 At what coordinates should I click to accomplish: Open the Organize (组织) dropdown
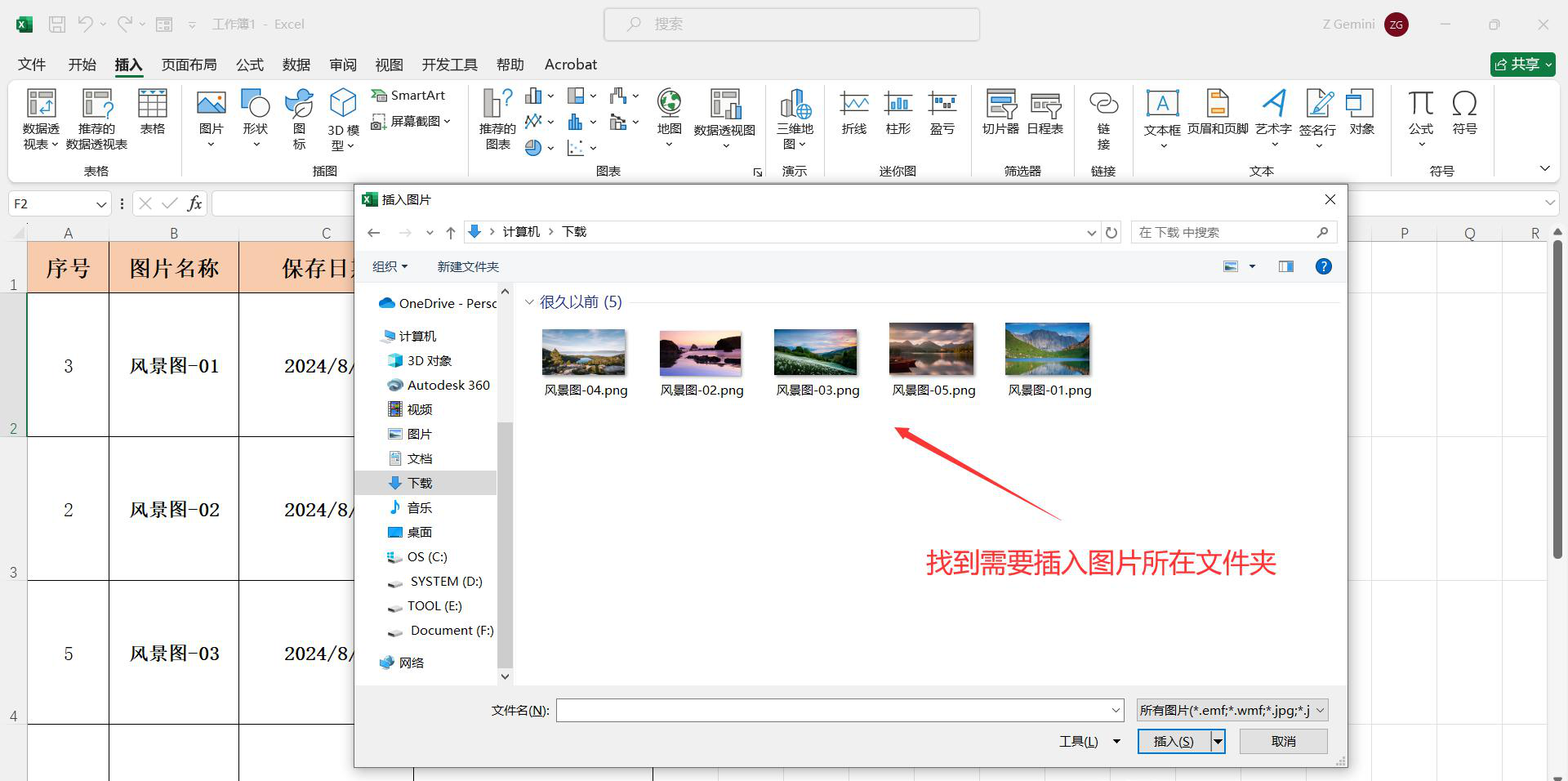[390, 267]
